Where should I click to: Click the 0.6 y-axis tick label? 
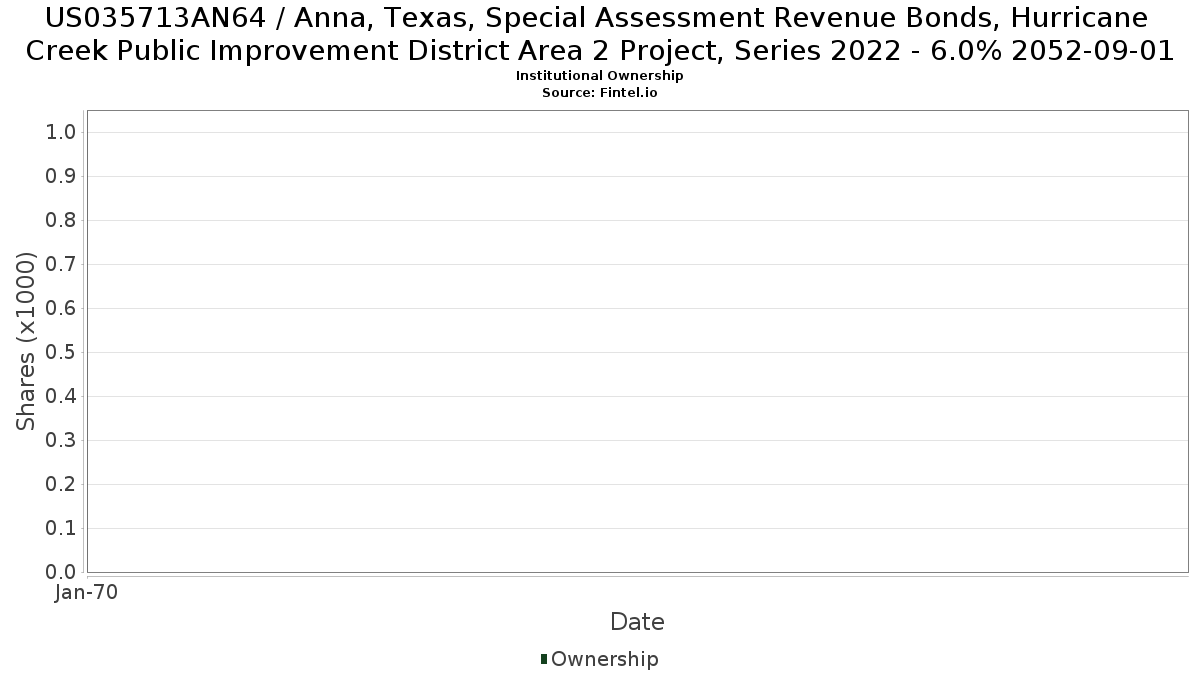pos(62,309)
